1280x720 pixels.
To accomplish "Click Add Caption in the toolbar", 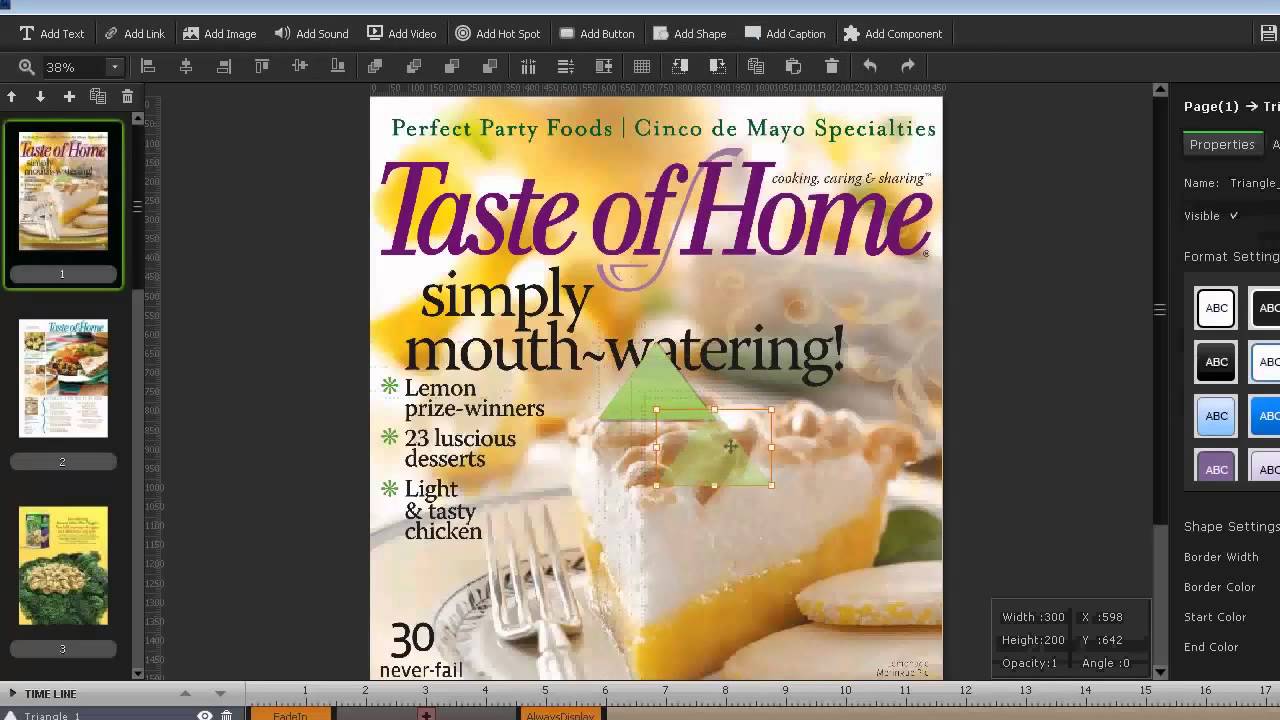I will point(785,33).
